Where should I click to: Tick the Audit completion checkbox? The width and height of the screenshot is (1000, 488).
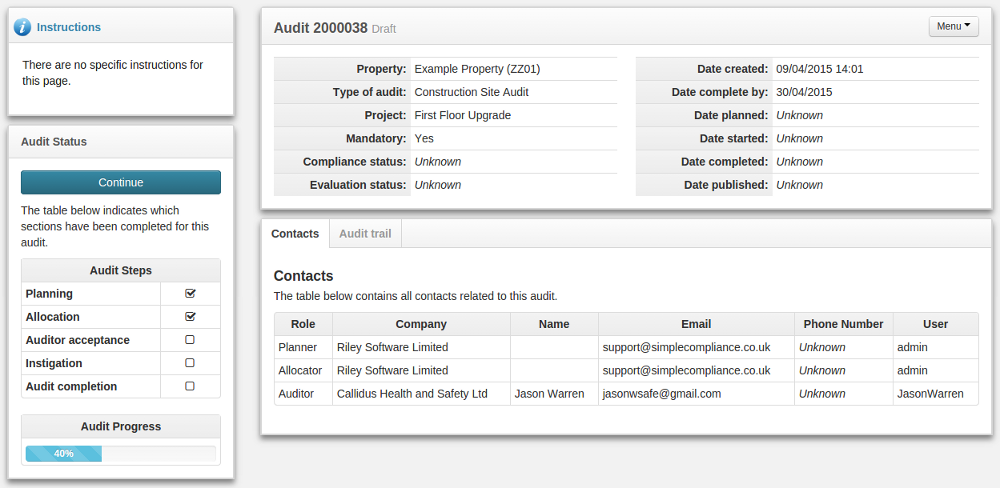190,386
